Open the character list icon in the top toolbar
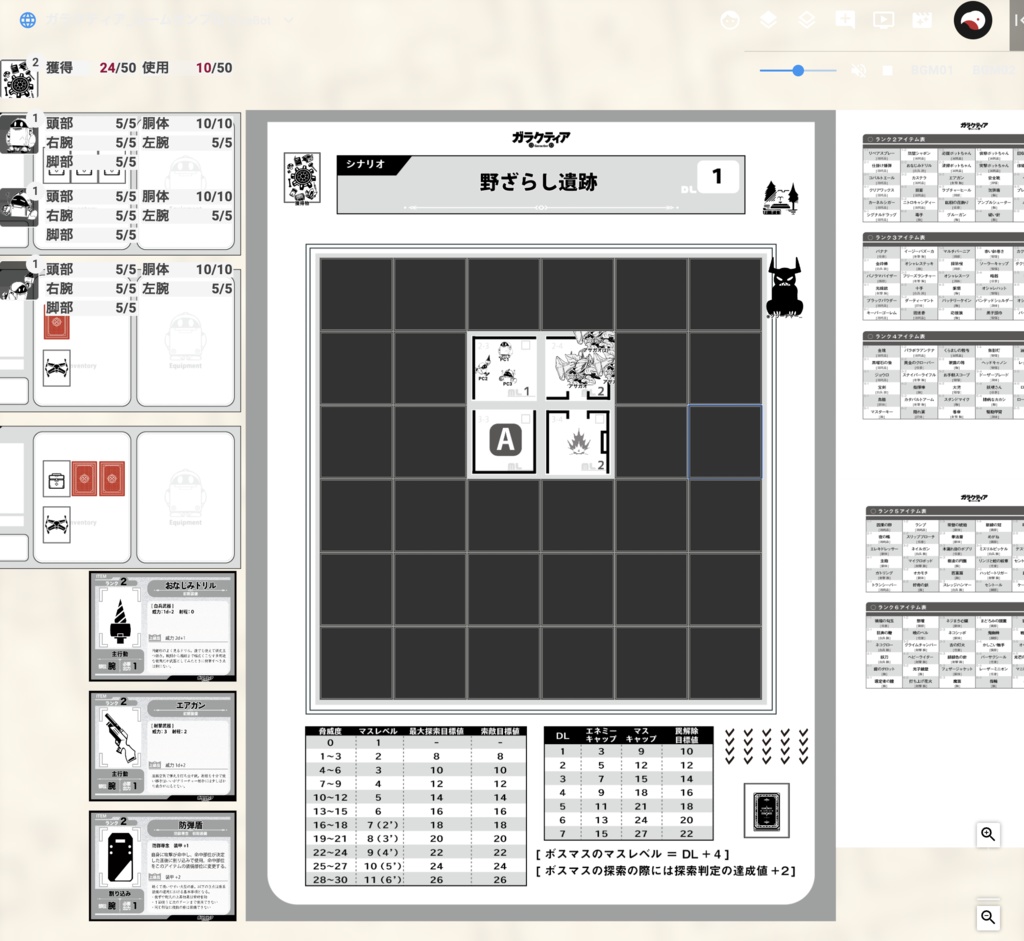 pos(730,19)
